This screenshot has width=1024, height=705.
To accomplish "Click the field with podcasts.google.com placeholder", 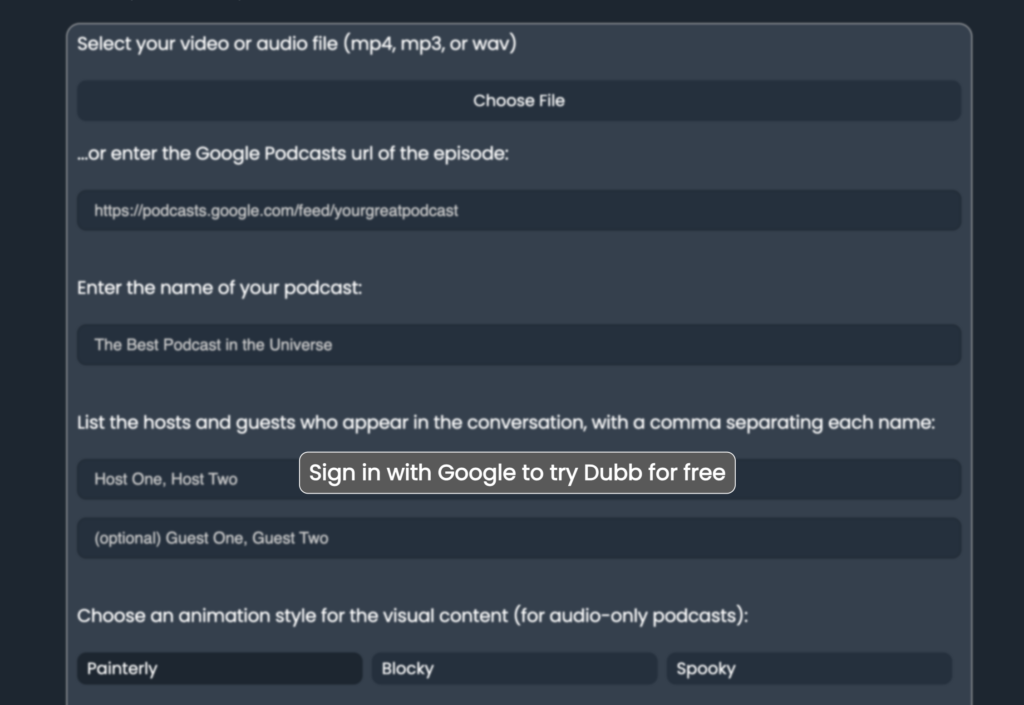I will point(518,211).
